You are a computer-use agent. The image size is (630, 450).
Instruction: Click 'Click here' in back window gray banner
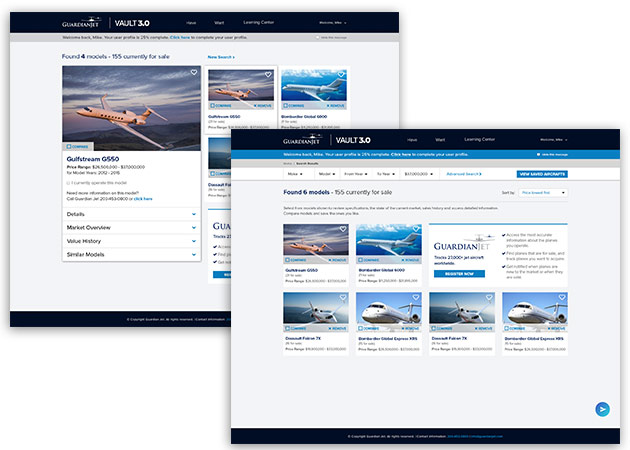[x=180, y=37]
